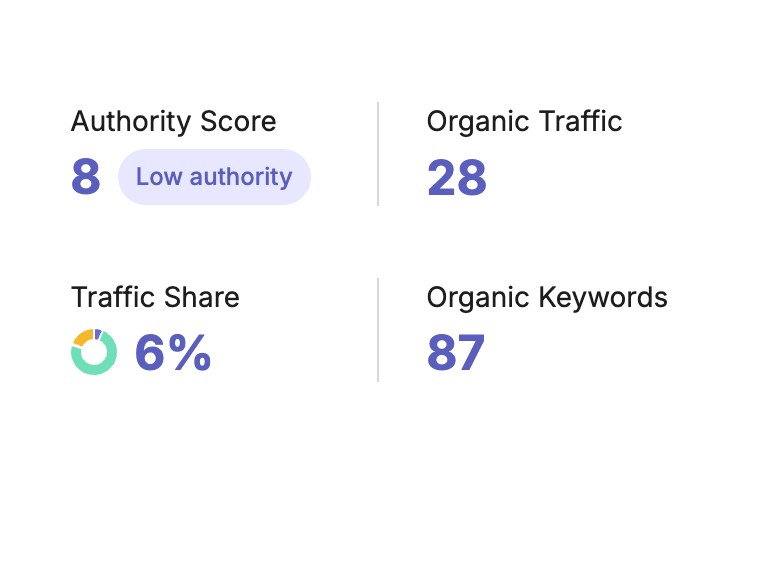This screenshot has width=760, height=580.
Task: Open the Authority Score value 8
Action: click(86, 177)
